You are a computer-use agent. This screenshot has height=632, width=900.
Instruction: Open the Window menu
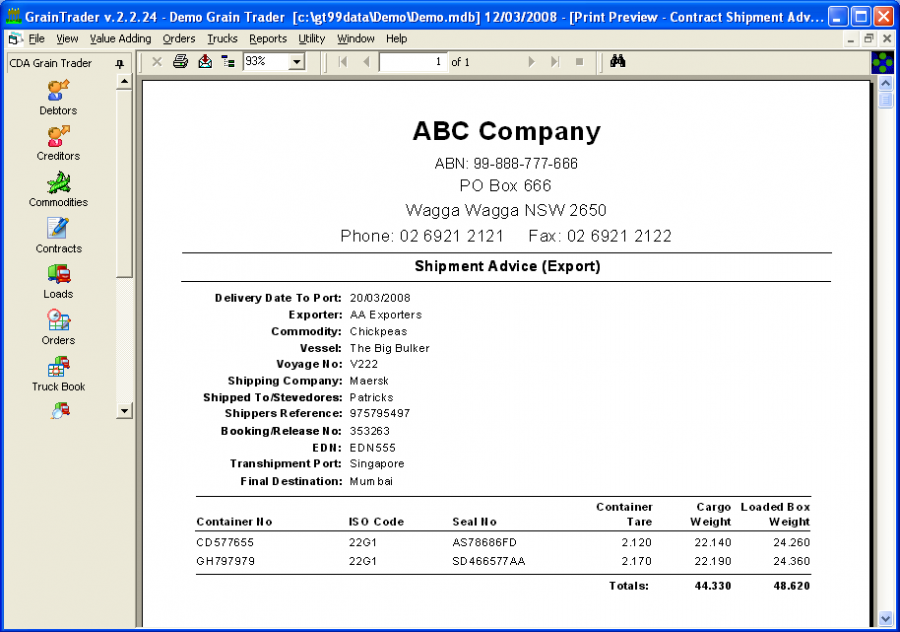tap(356, 38)
